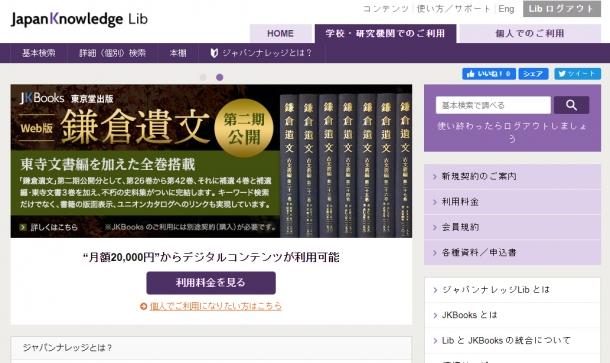Focus the 基本検索で調べる search field
This screenshot has height=363, width=610.
493,105
